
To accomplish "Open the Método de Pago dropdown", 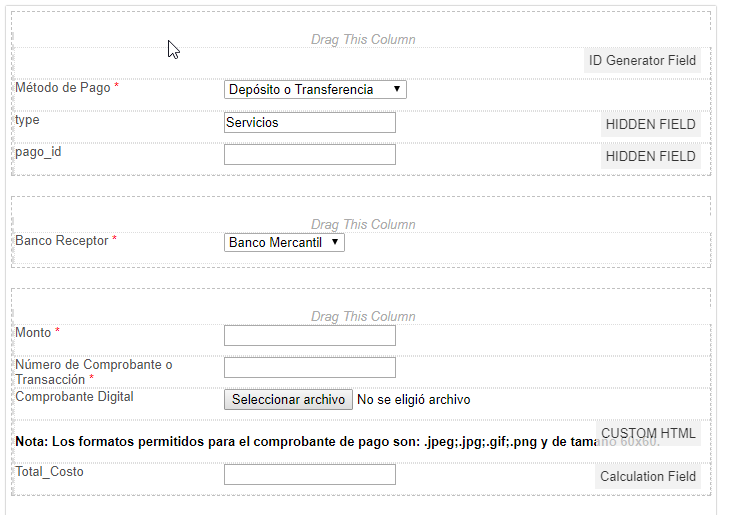I will [315, 90].
